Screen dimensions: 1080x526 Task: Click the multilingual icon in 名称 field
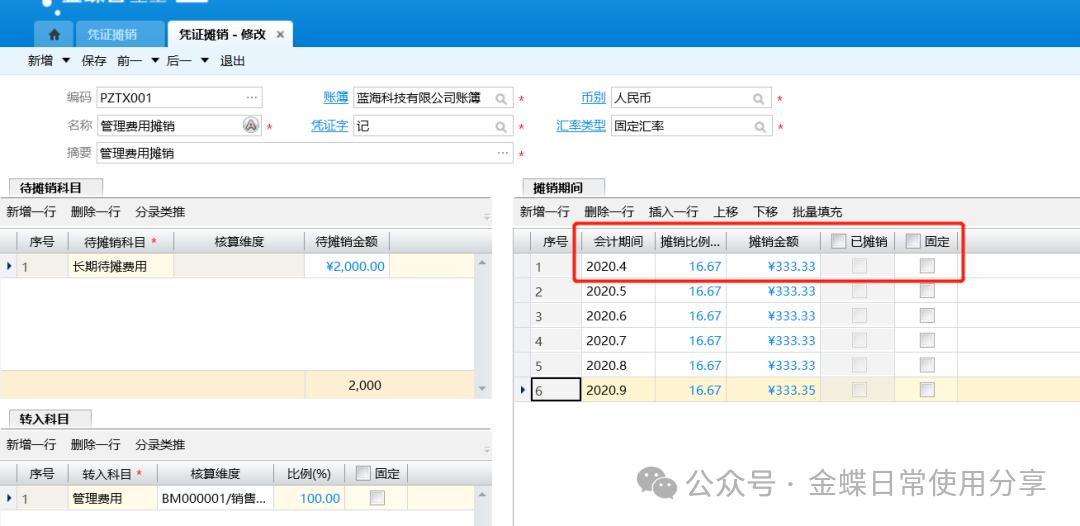(x=251, y=126)
